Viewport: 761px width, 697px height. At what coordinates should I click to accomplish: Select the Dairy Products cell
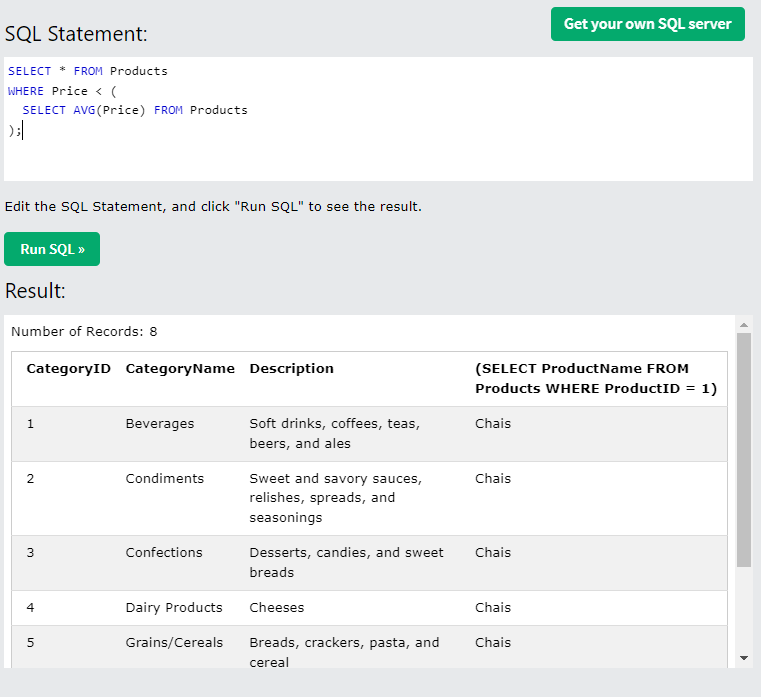tap(172, 608)
